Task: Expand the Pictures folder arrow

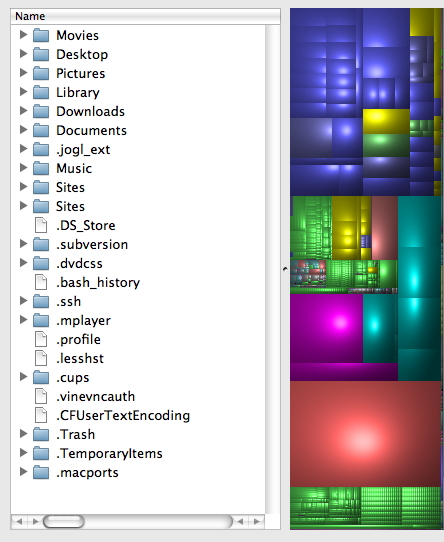Action: pos(23,73)
